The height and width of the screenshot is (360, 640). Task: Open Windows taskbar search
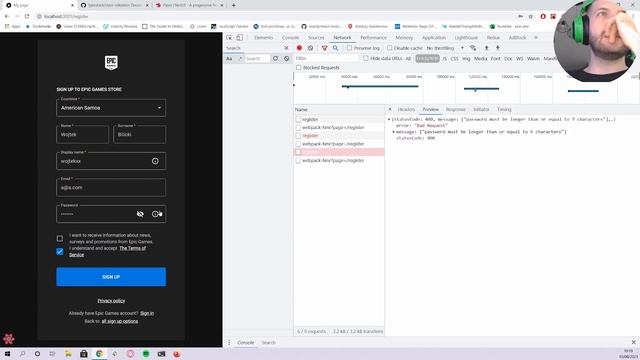tap(22, 354)
